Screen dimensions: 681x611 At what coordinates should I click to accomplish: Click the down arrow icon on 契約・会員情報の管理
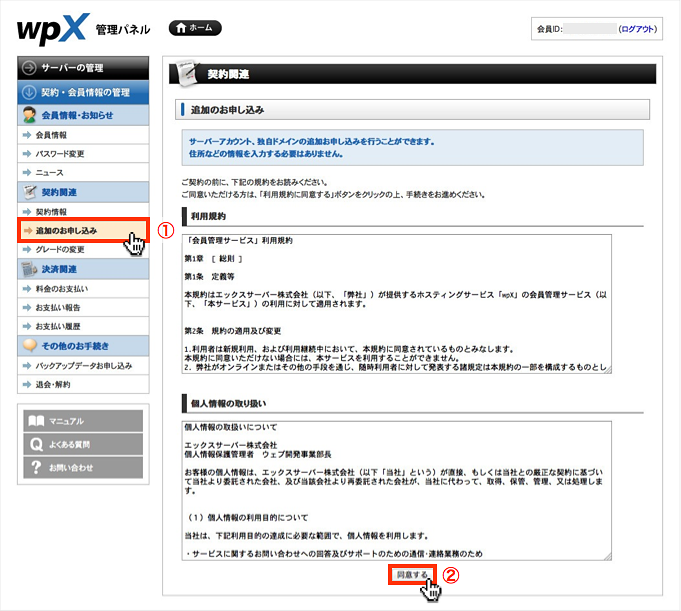(x=29, y=92)
